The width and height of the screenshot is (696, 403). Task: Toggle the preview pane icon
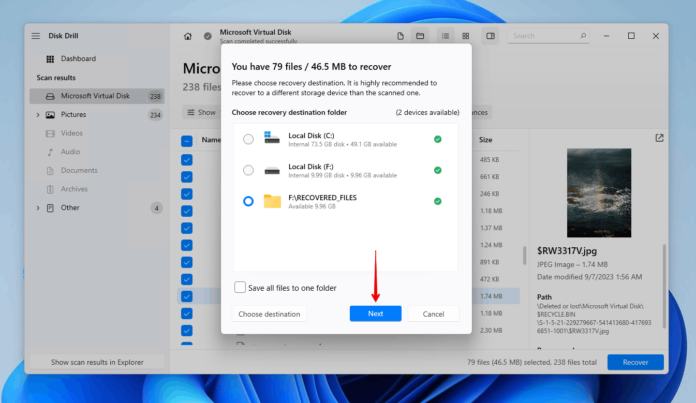[490, 36]
